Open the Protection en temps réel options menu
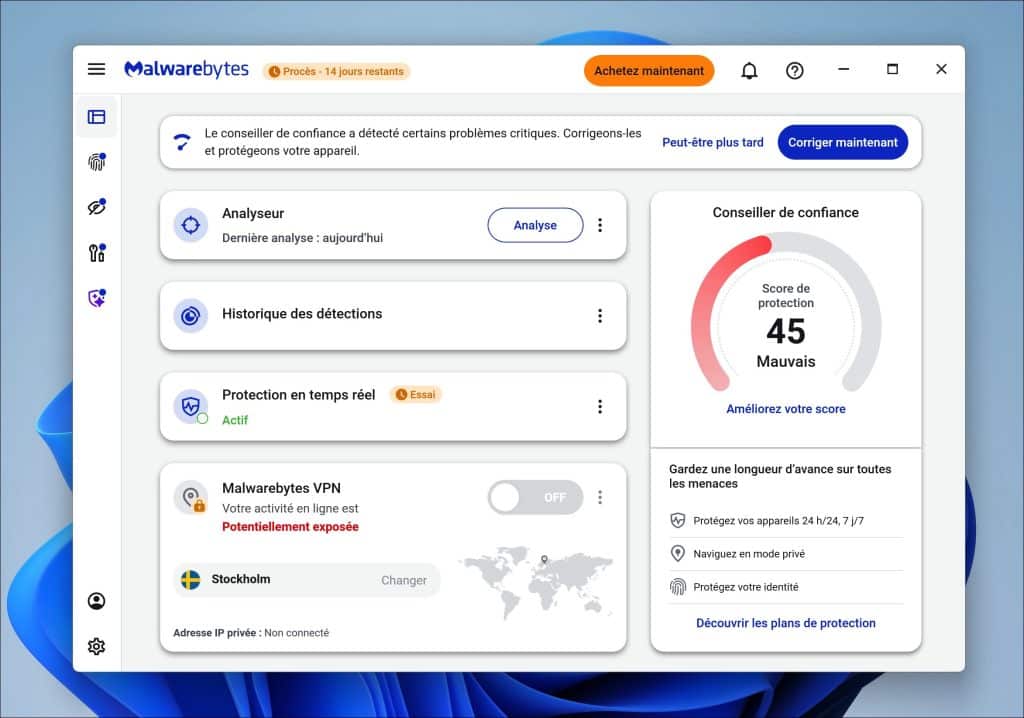1024x718 pixels. click(x=600, y=406)
